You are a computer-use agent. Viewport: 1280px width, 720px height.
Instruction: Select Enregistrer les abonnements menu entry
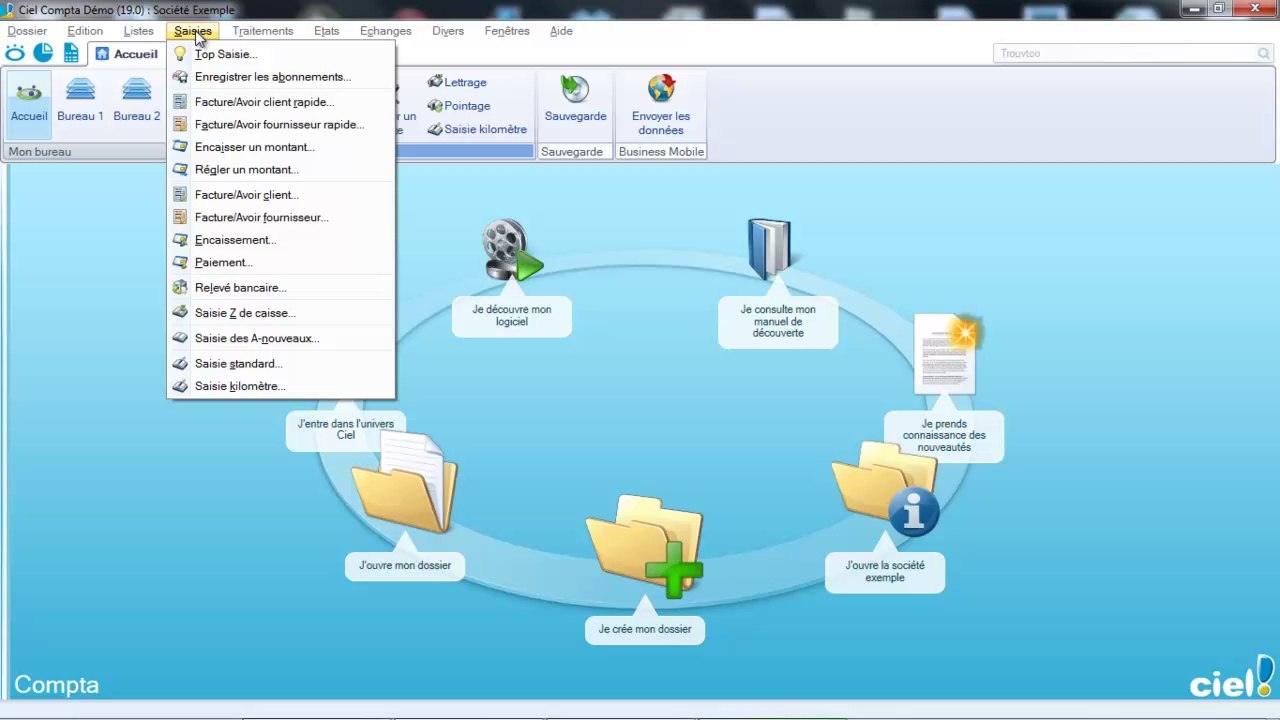point(281,77)
